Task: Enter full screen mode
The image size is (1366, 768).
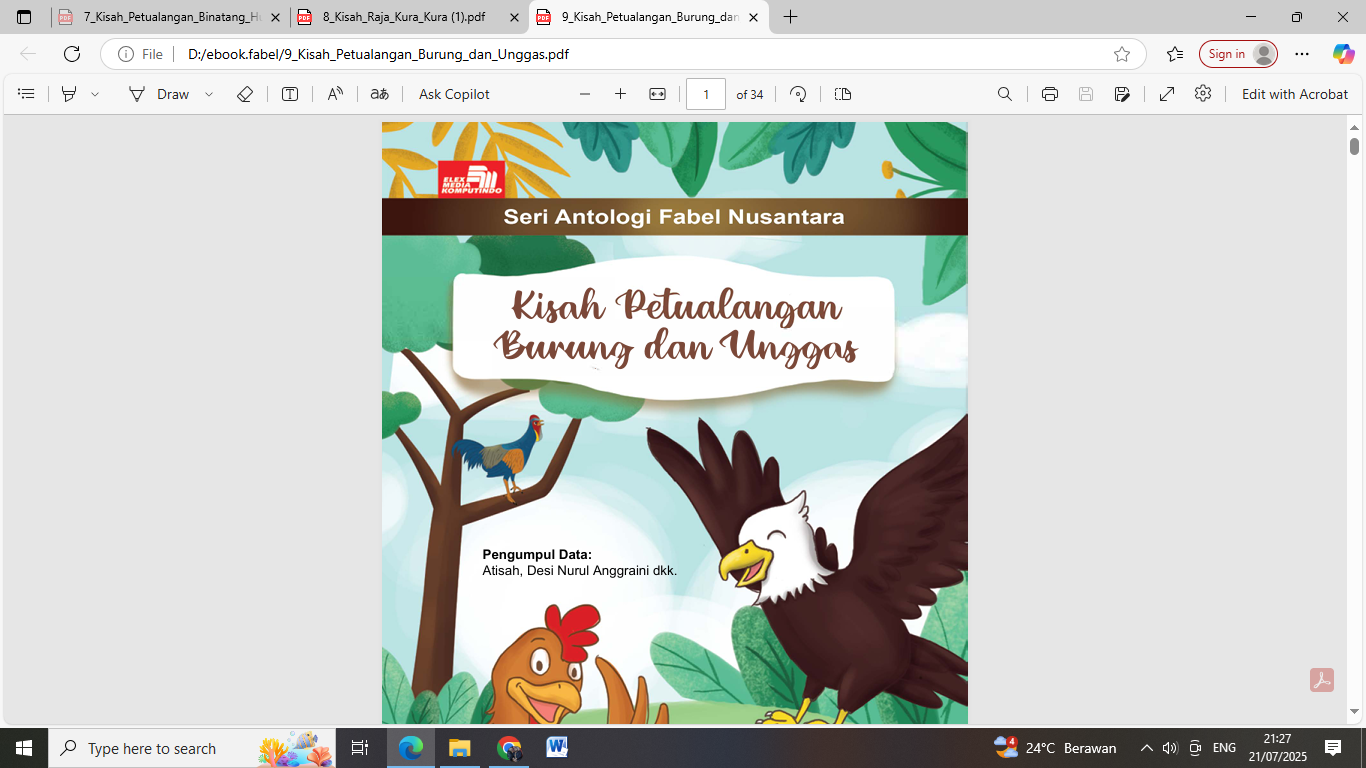Action: pyautogui.click(x=1167, y=93)
